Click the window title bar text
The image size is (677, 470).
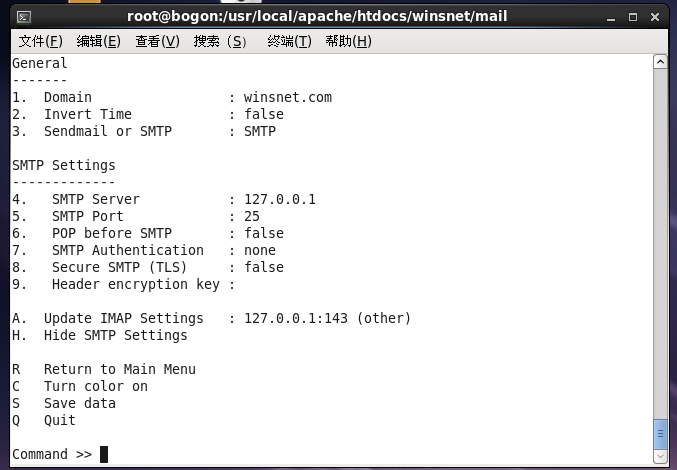coord(317,17)
